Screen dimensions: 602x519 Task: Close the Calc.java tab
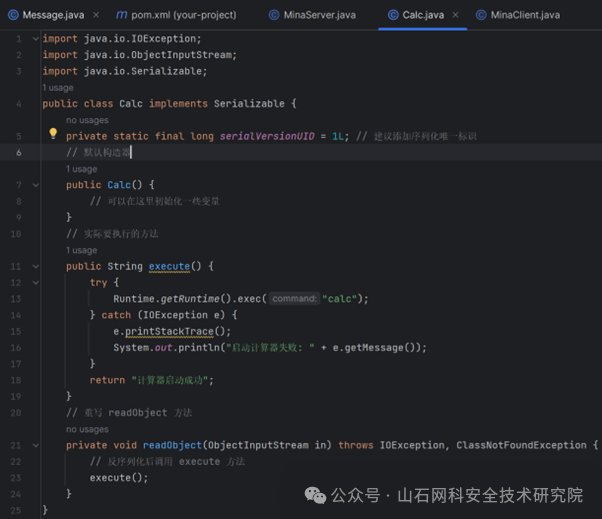coord(455,15)
